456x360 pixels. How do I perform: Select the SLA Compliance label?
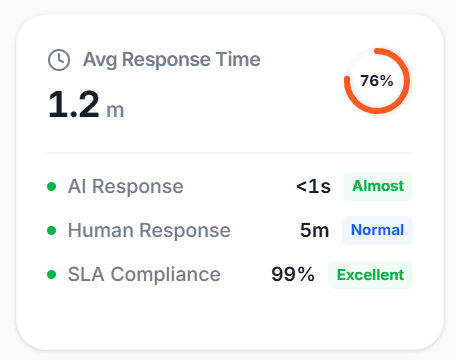coord(144,275)
